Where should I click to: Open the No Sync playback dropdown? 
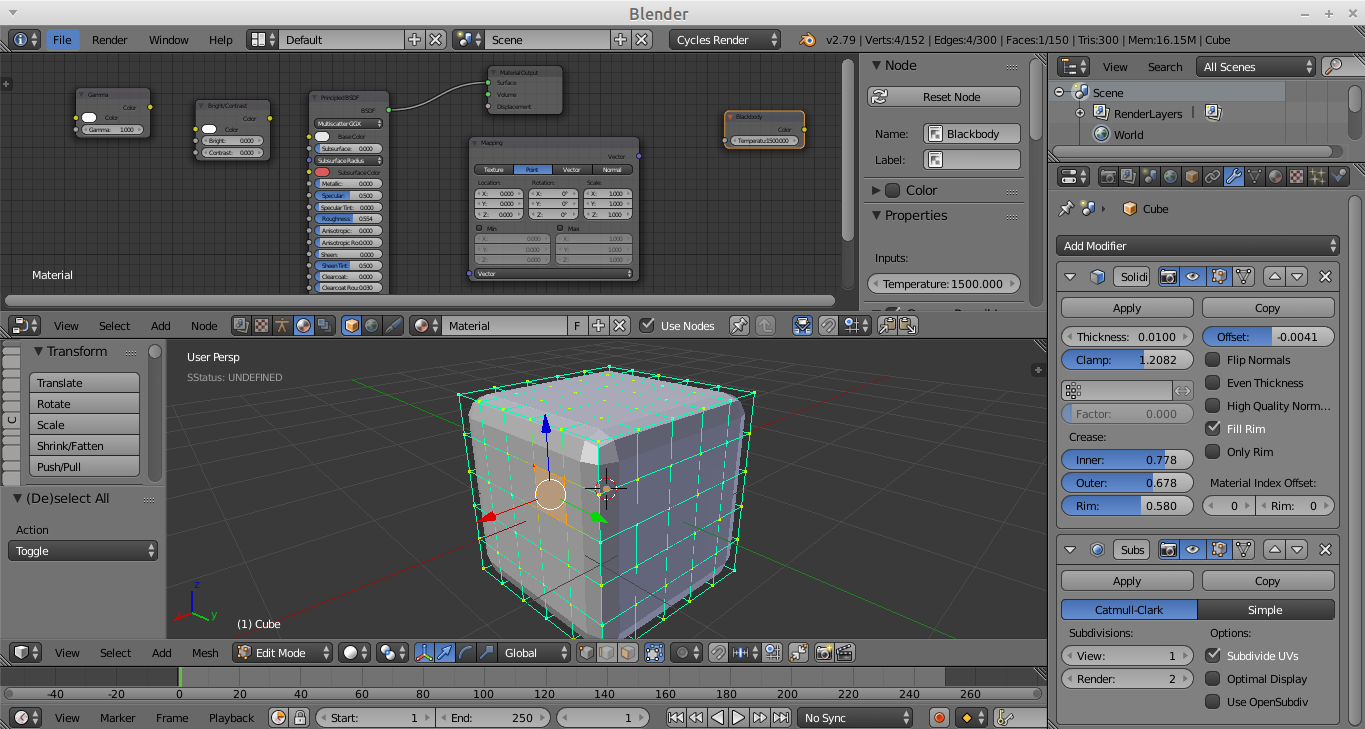[856, 718]
